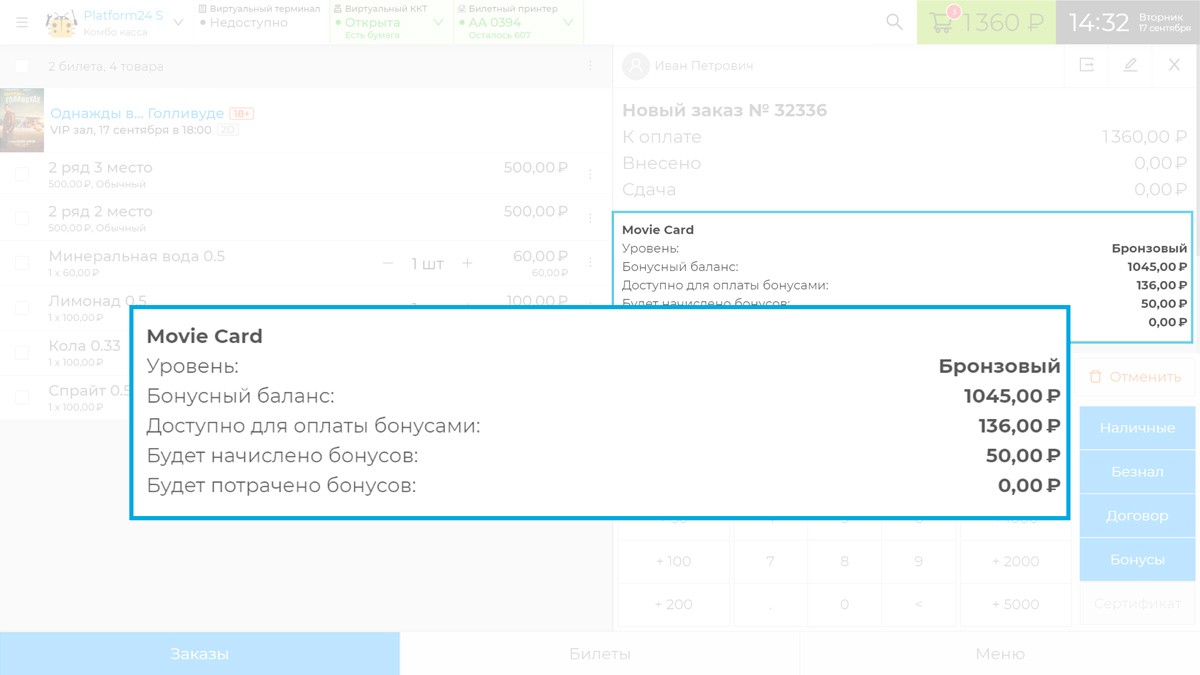This screenshot has width=1200, height=675.
Task: Click the customer exit icon beside Иван Петрович
Action: pos(1087,65)
